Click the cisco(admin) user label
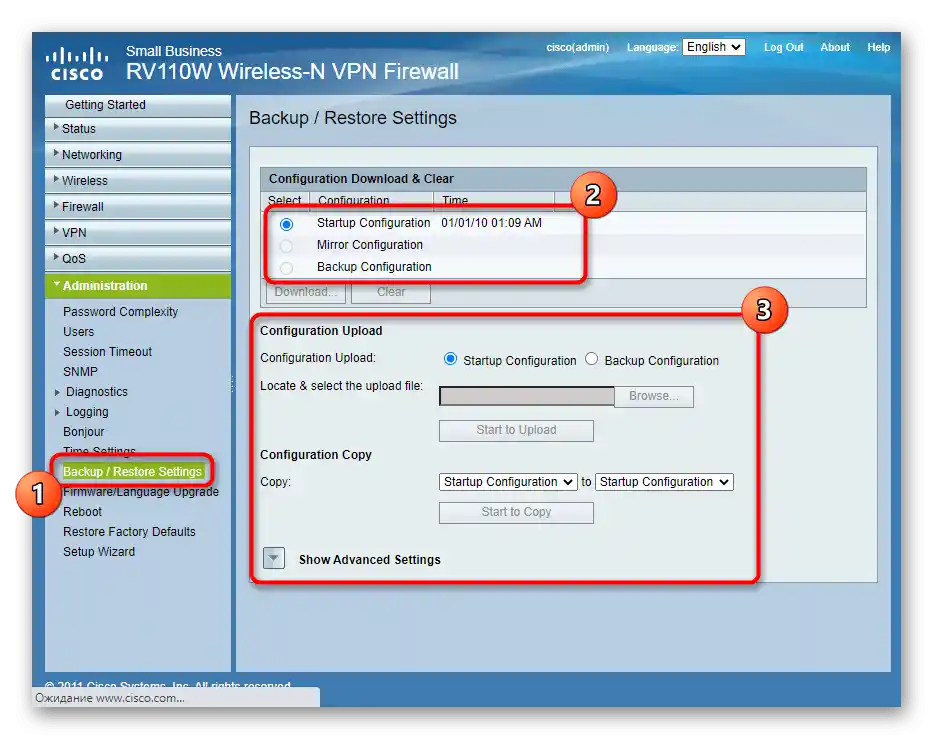 coord(577,48)
